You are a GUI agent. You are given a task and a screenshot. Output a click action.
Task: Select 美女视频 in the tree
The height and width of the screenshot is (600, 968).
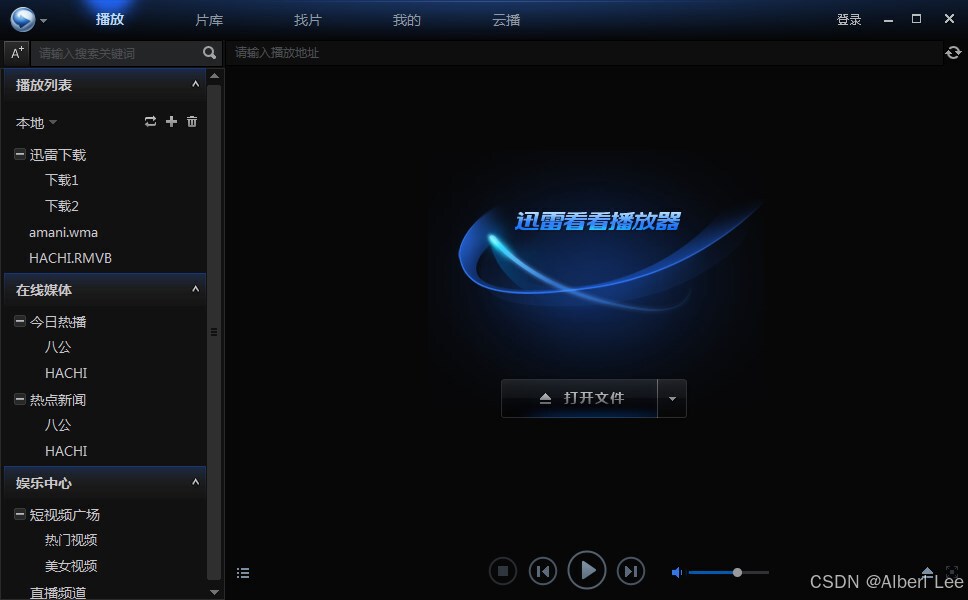[x=71, y=566]
